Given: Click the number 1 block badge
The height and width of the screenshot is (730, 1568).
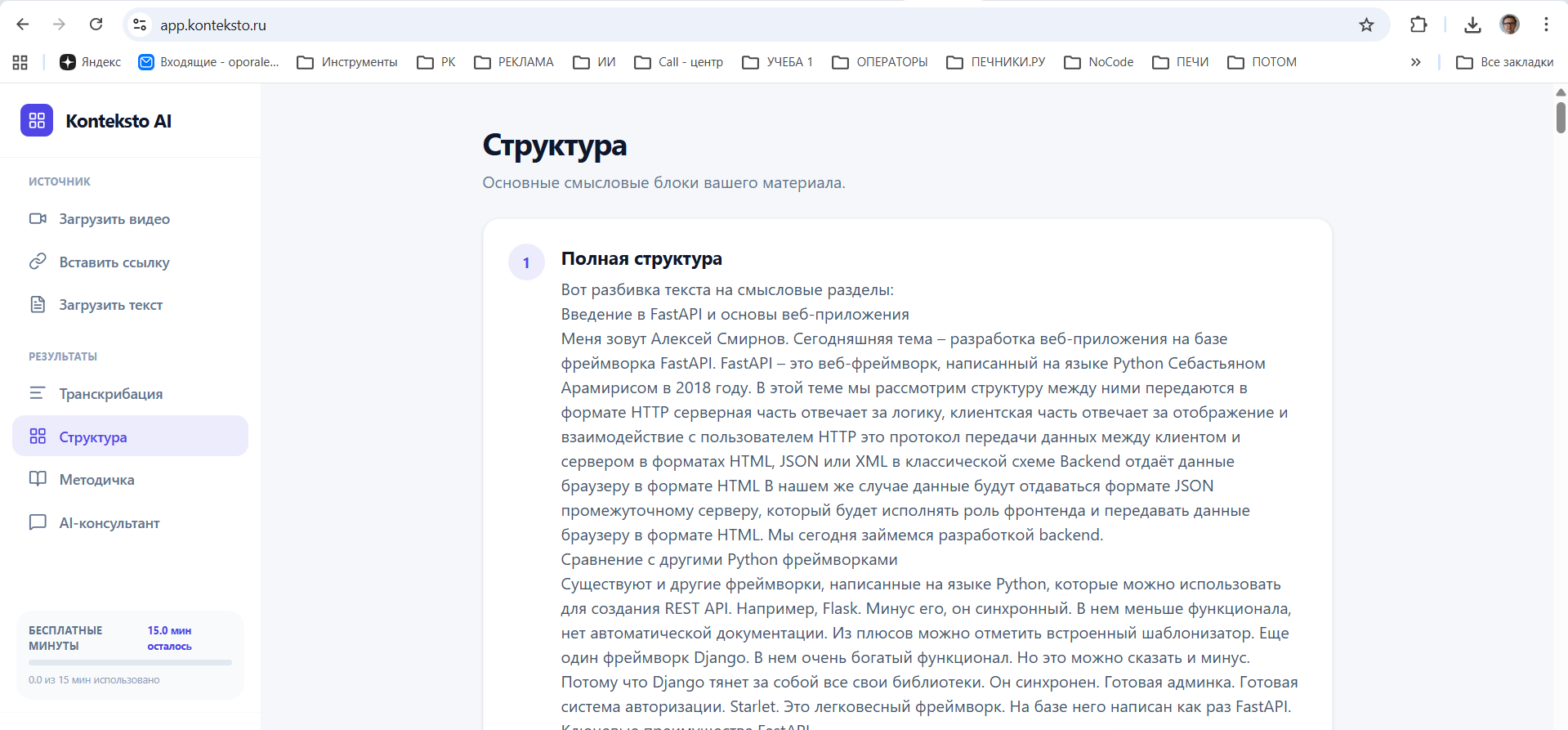Looking at the screenshot, I should 526,262.
